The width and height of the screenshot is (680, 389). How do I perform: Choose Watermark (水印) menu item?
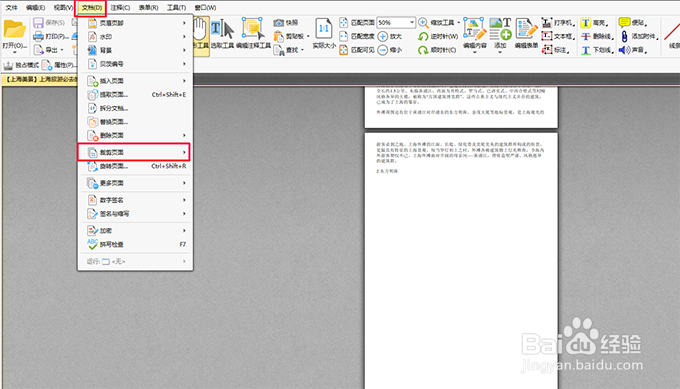[136, 37]
